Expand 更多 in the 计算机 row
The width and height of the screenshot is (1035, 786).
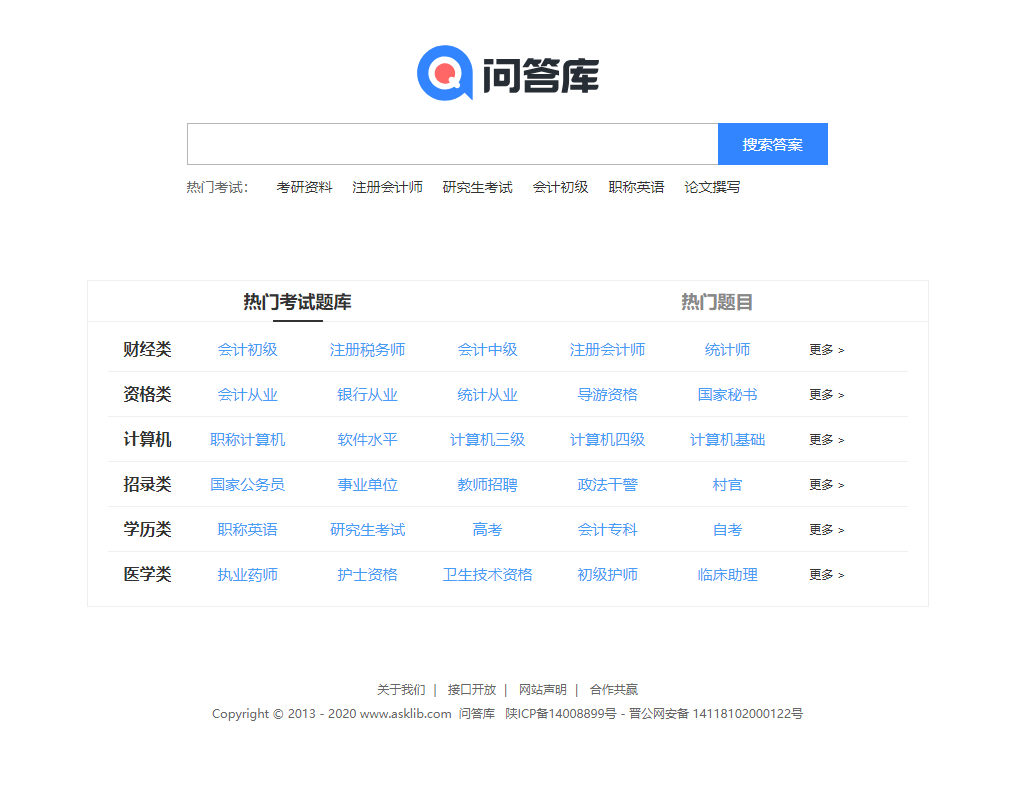(827, 440)
